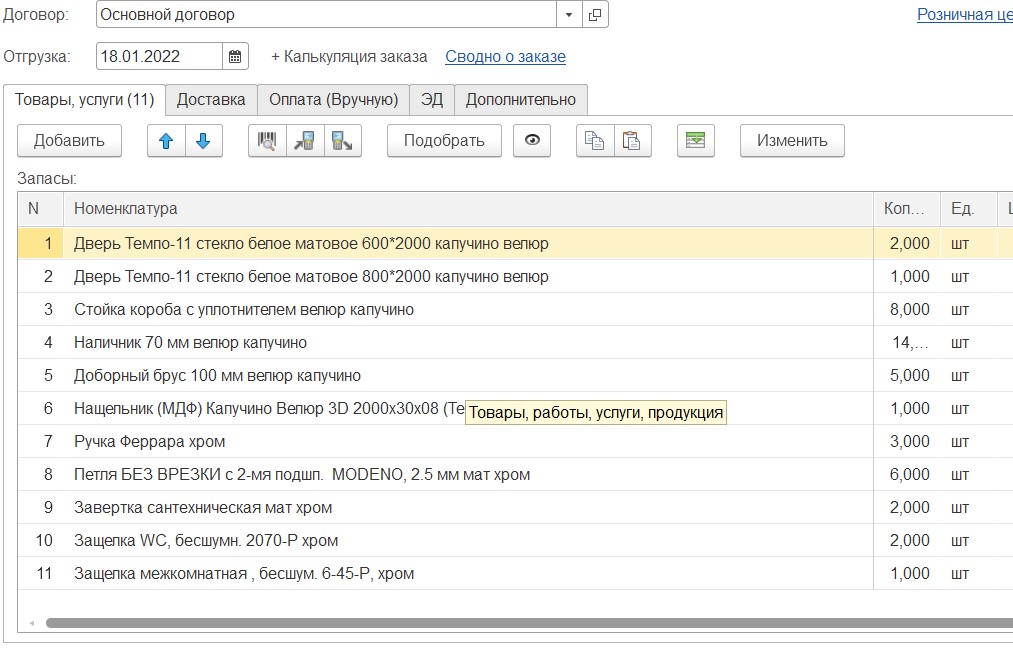Click the paste rows icon
1013x648 pixels.
click(x=632, y=141)
